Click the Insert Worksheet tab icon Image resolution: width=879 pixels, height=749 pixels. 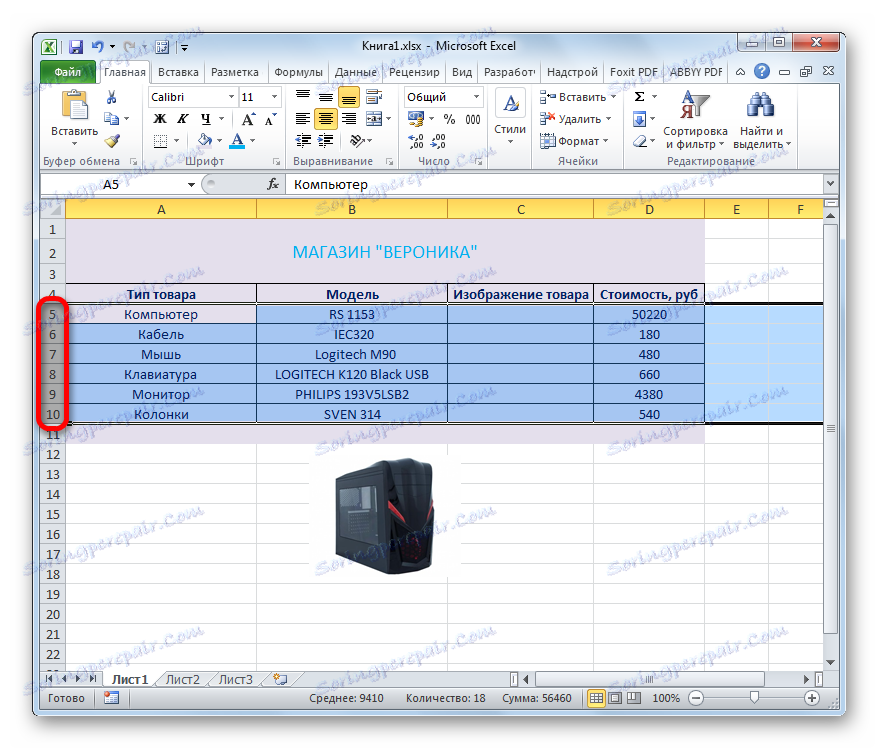[280, 679]
